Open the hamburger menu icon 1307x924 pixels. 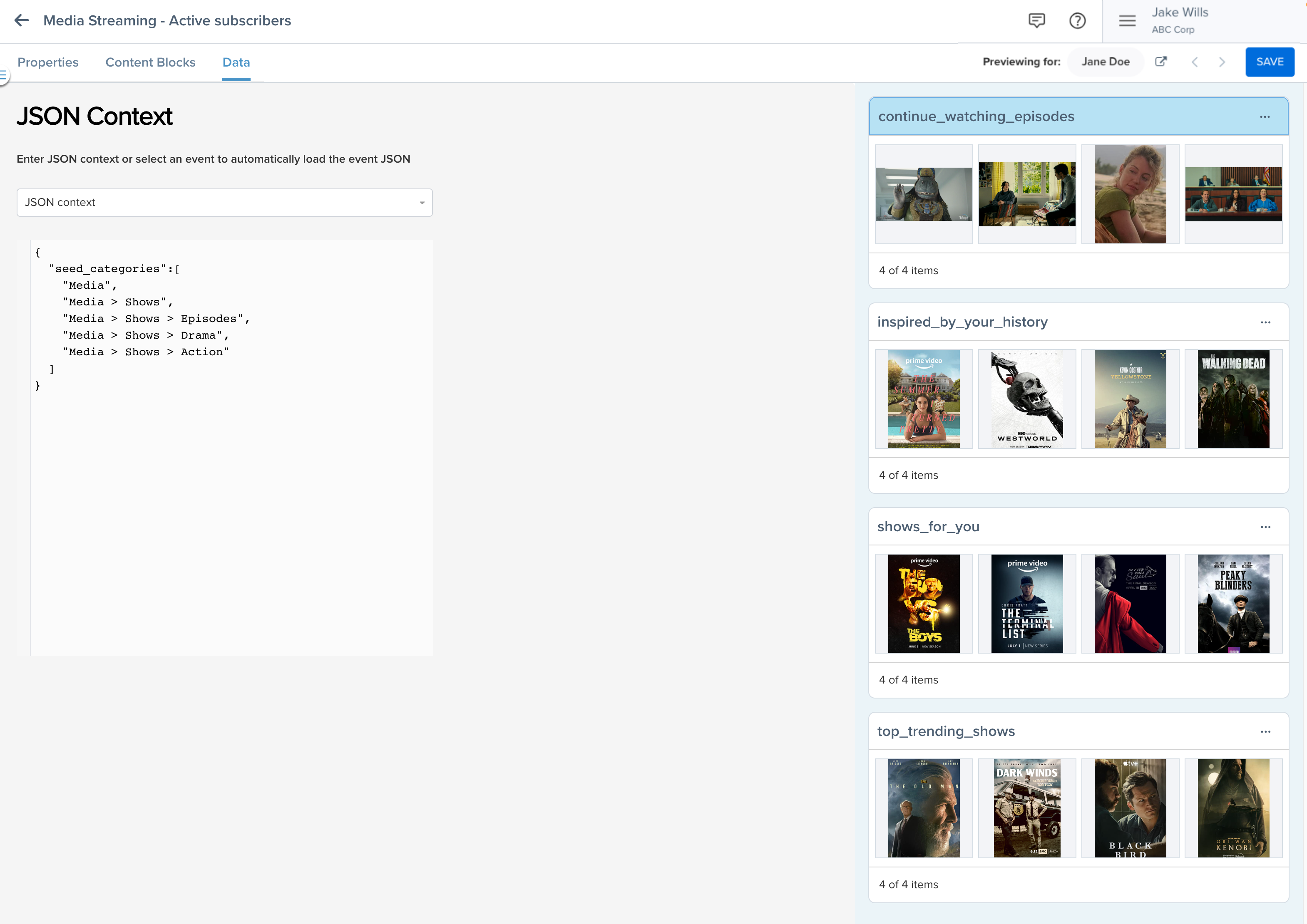[x=1127, y=21]
